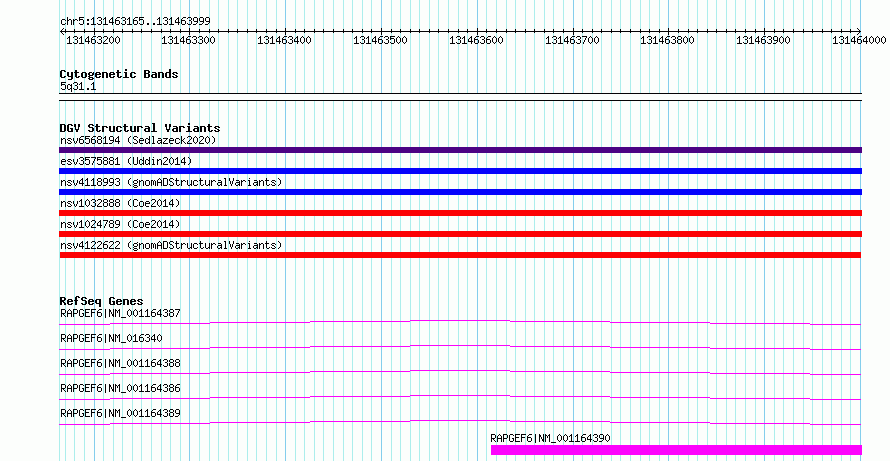Screen dimensions: 890x461
Task: Click nsv4122622 (gnomADStructuralVariants) label
Action: click(171, 245)
